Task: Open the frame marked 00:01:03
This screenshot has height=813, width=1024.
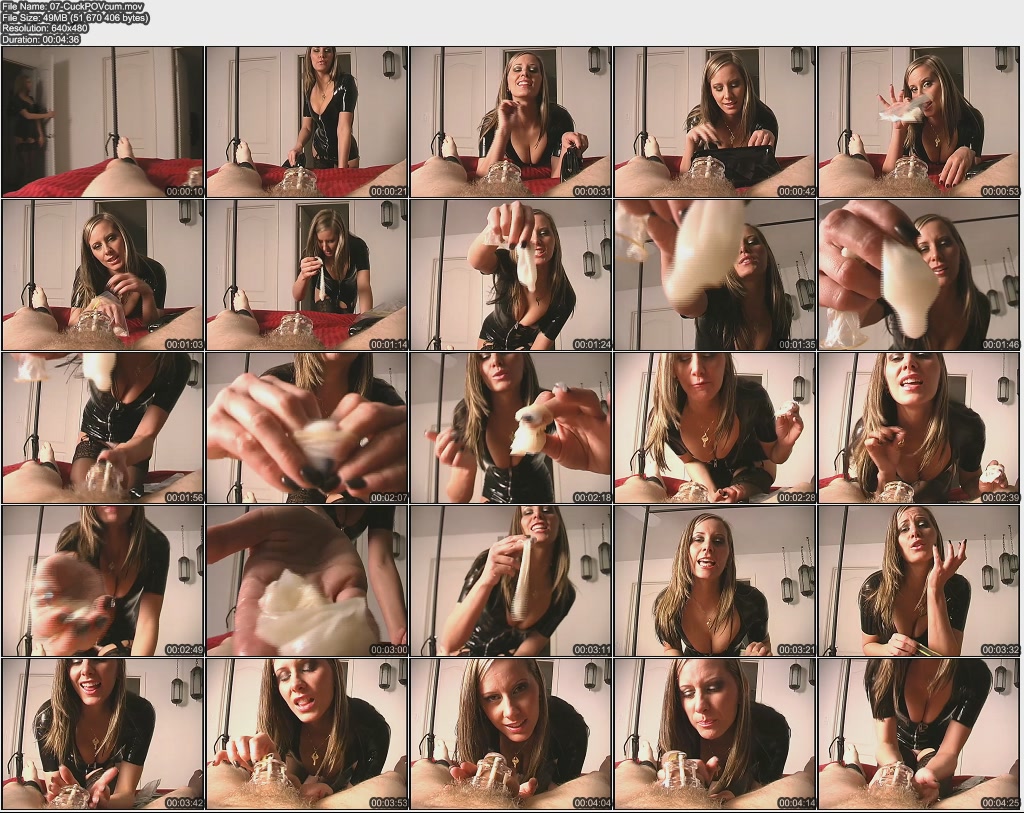Action: pos(102,274)
